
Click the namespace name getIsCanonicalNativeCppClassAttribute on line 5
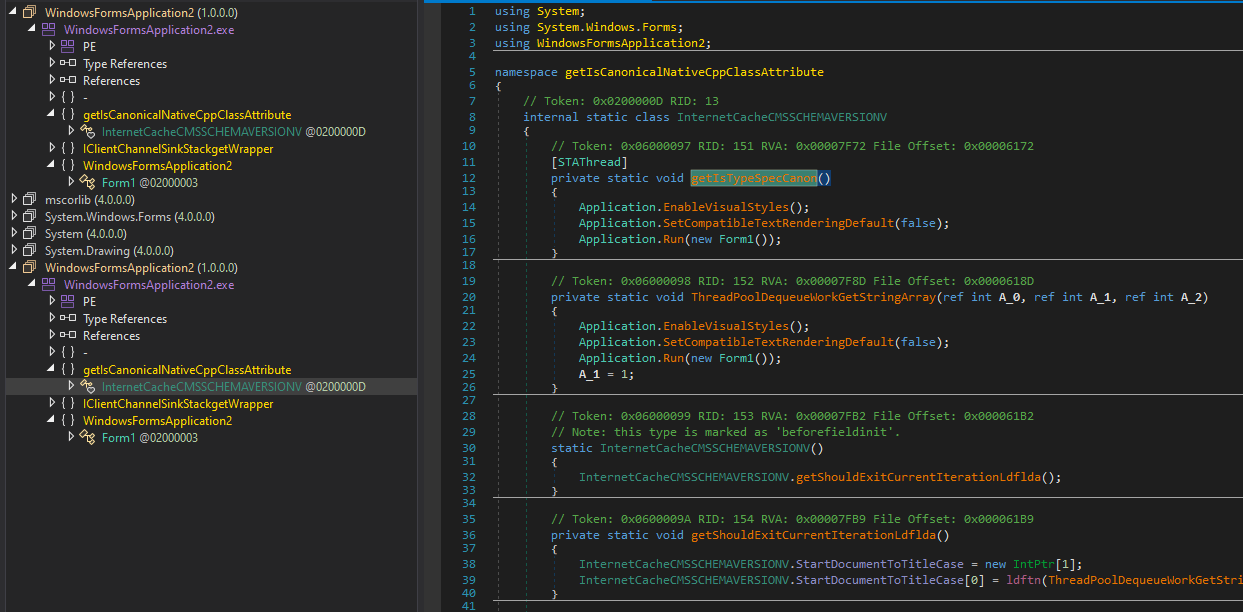click(x=694, y=73)
